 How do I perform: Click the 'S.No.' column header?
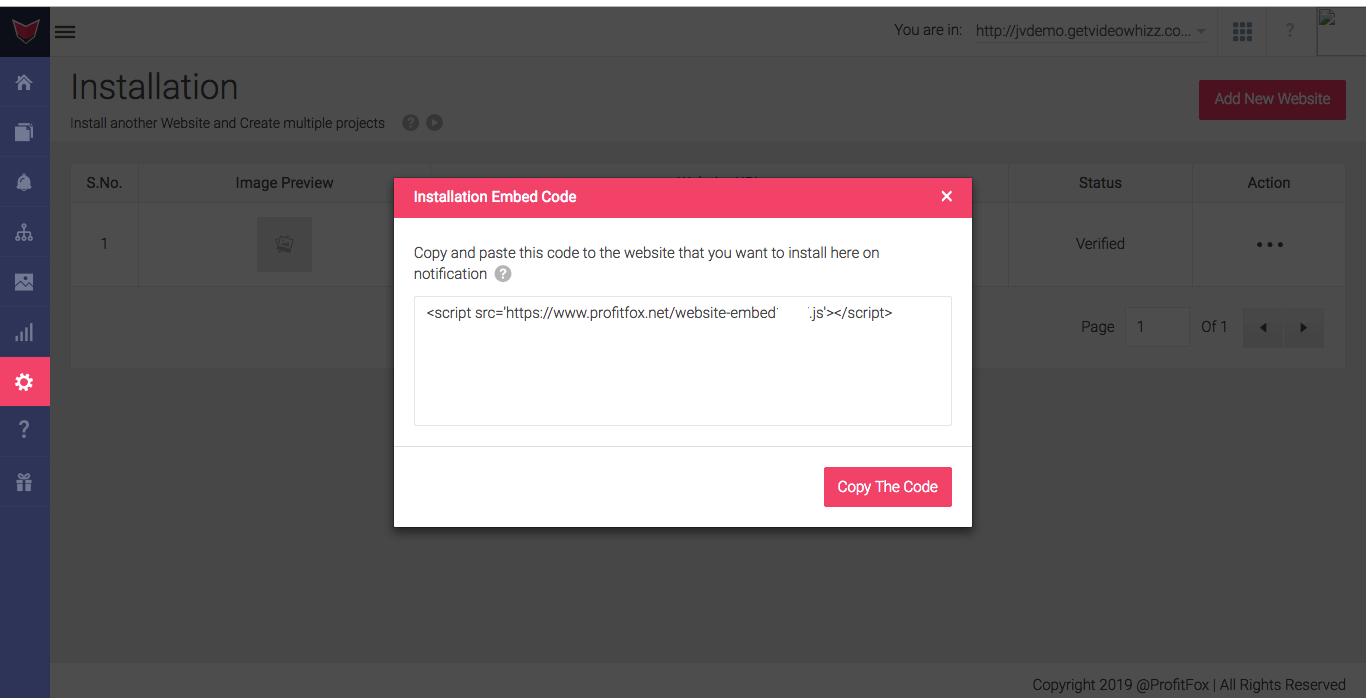point(104,183)
